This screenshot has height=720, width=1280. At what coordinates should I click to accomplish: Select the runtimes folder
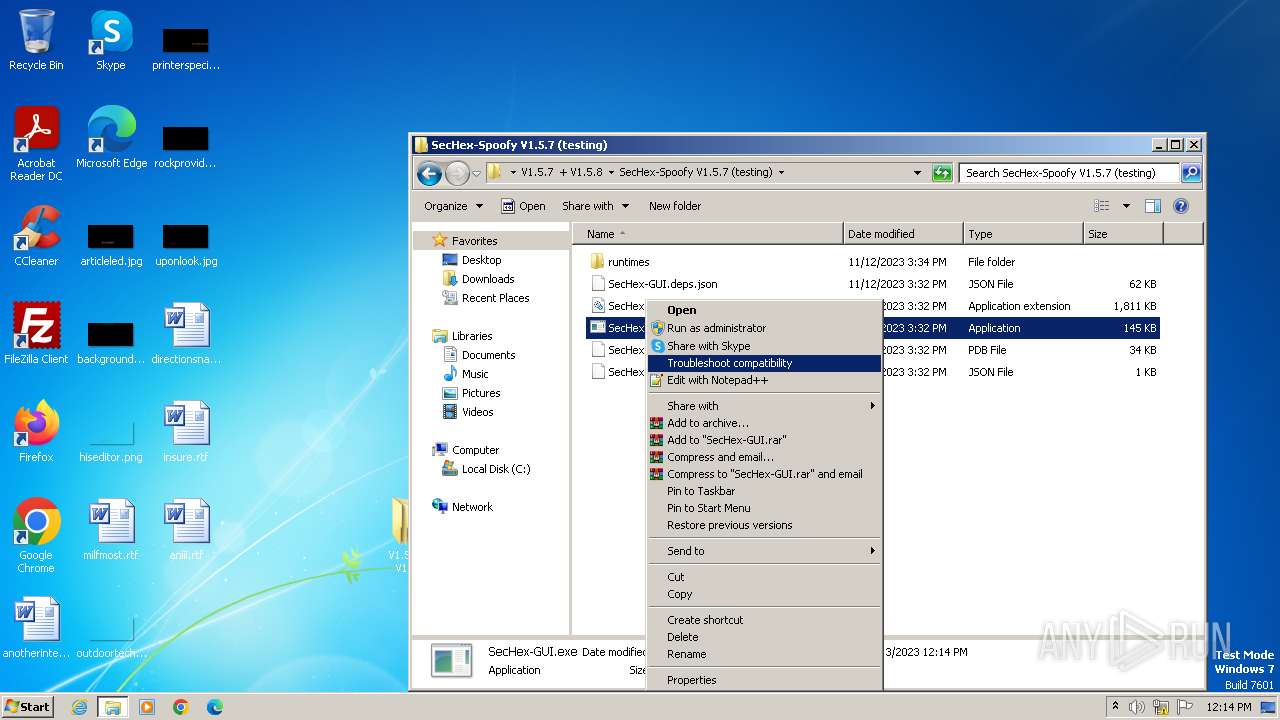tap(628, 262)
